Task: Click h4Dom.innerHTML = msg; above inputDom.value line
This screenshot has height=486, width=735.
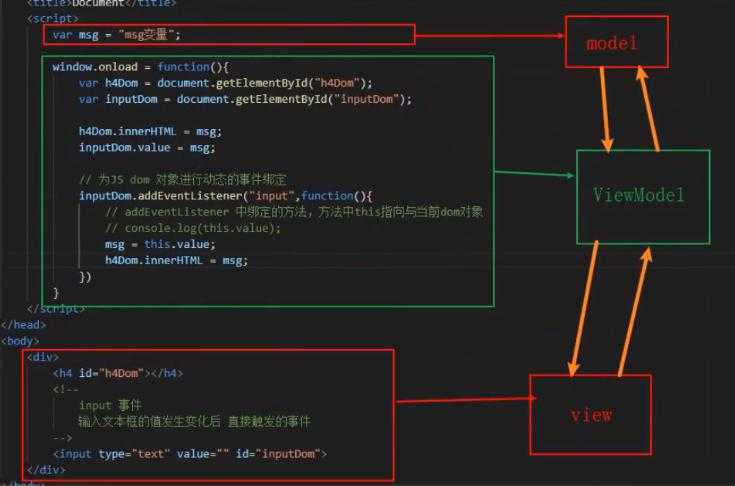Action: (x=150, y=131)
